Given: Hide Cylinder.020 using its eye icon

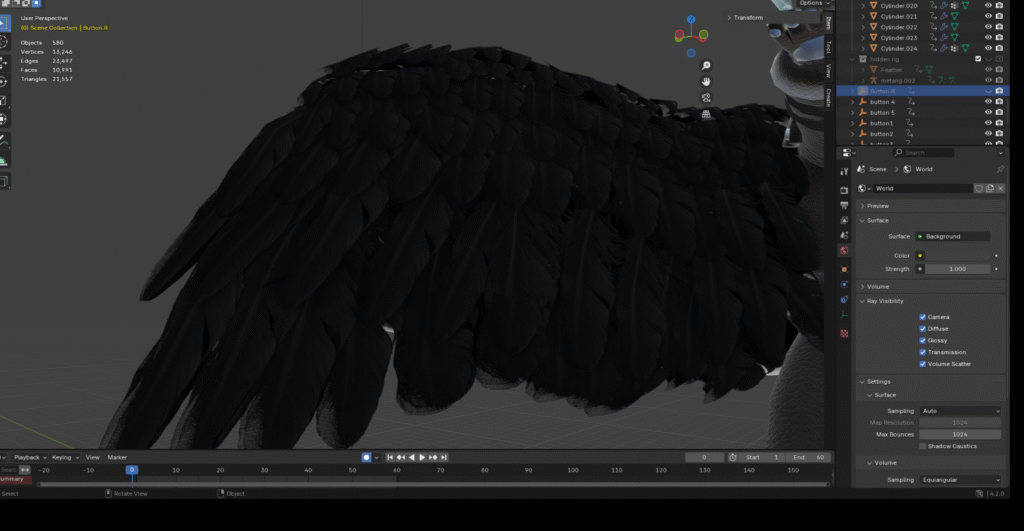Looking at the screenshot, I should [988, 6].
